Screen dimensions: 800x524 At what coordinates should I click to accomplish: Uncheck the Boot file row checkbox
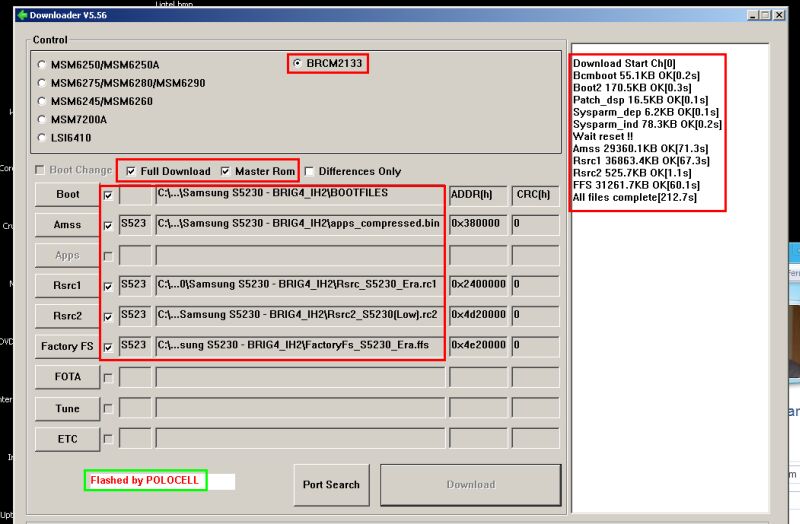pos(108,195)
